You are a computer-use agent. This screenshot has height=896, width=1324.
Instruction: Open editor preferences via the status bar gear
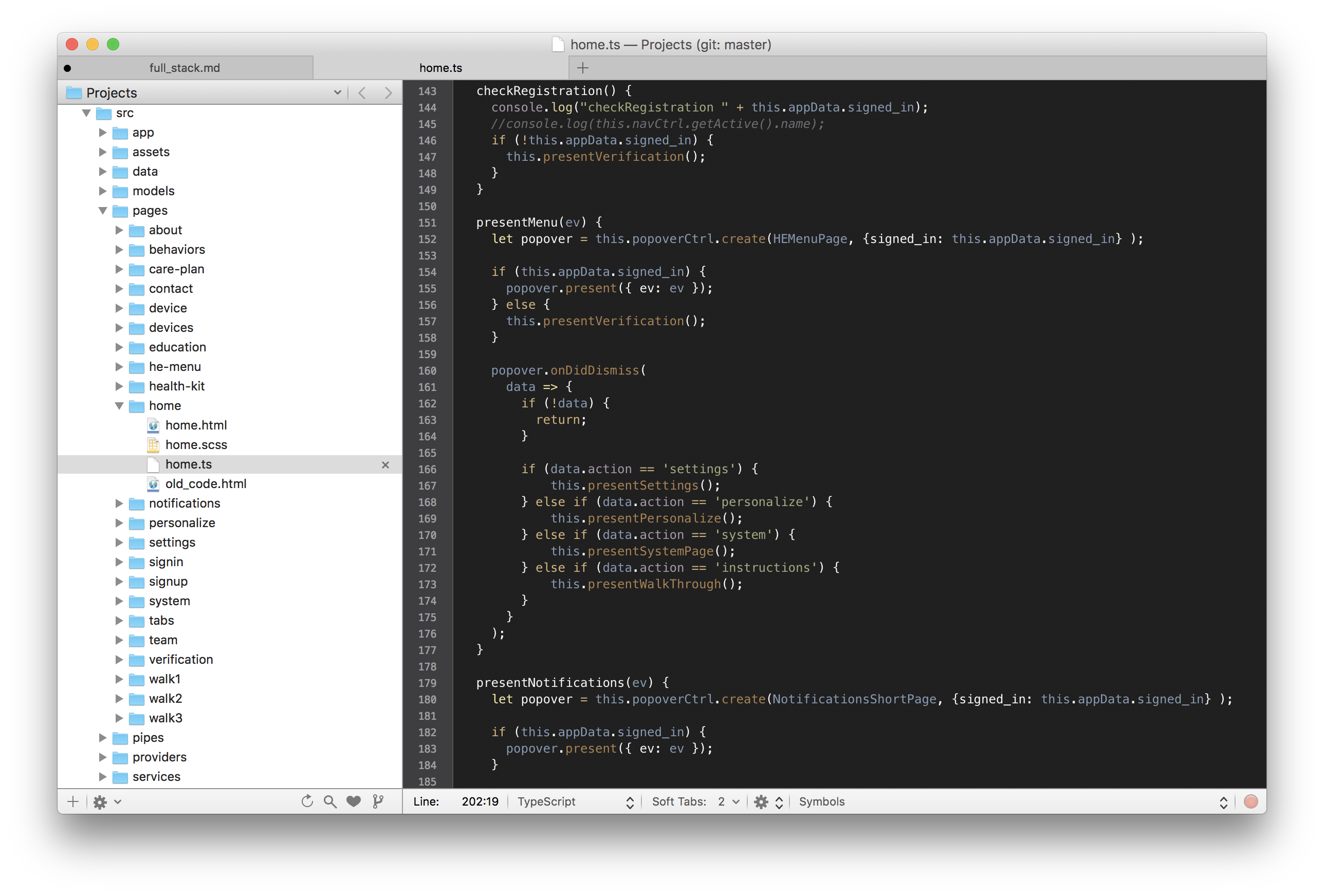coord(760,801)
